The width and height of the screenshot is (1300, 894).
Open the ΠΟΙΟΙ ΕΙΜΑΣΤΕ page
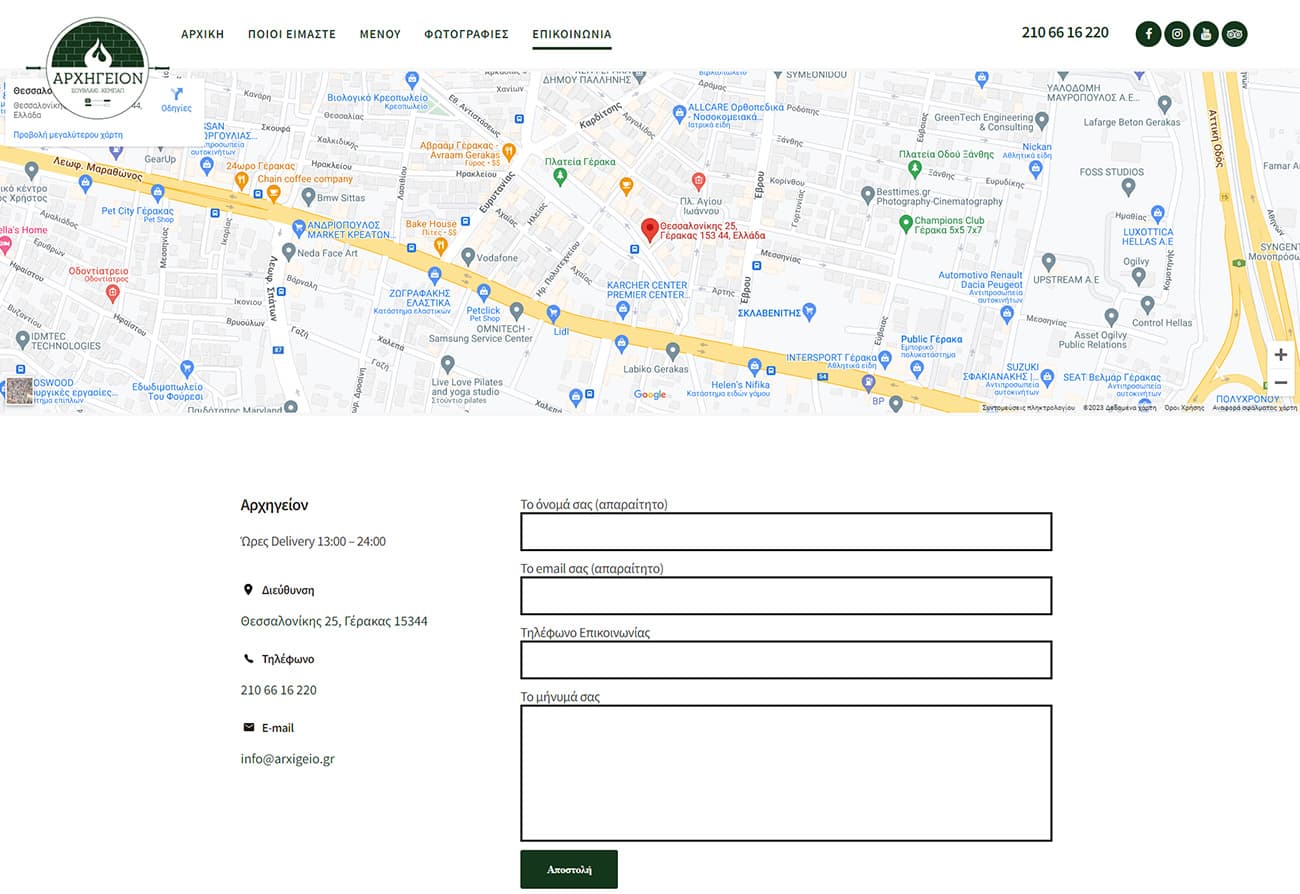tap(292, 34)
